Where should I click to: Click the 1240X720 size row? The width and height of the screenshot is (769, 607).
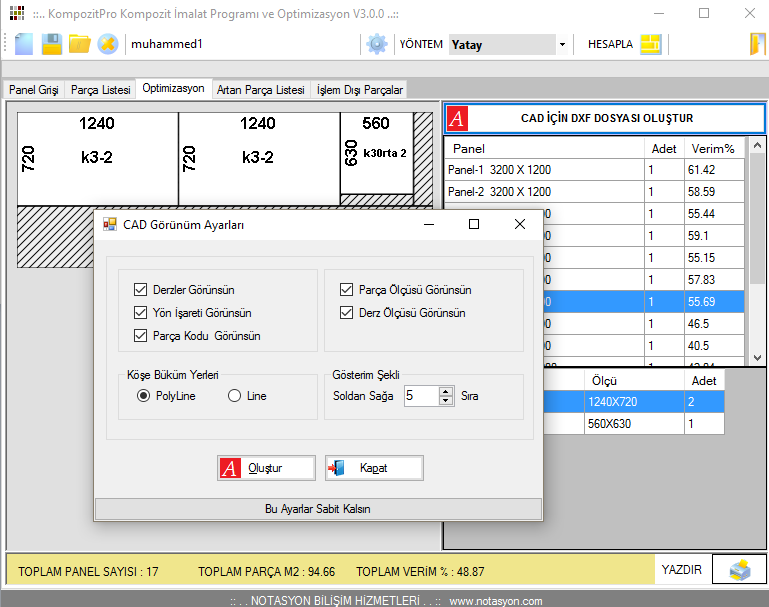click(634, 402)
